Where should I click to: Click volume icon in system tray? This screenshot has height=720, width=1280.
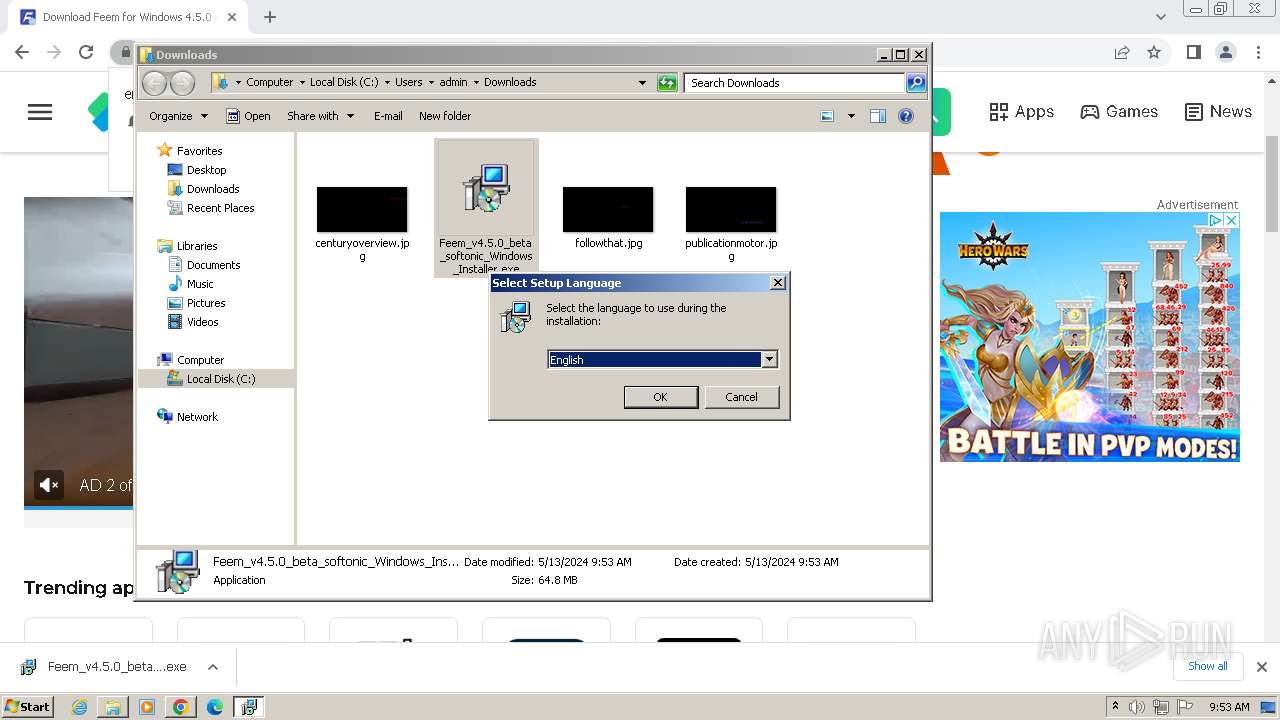[x=1138, y=707]
